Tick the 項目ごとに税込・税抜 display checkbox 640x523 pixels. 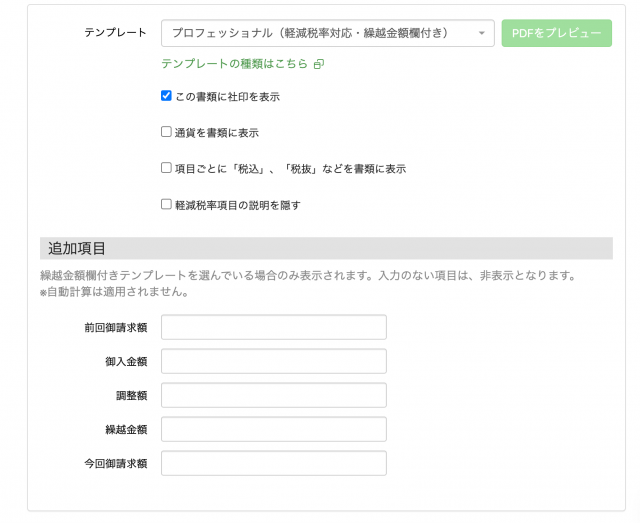coord(167,168)
